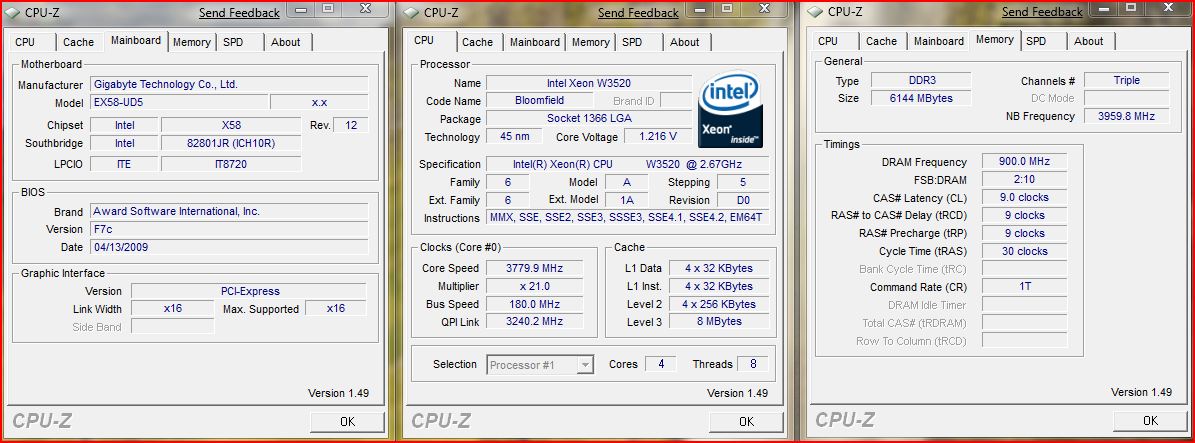Viewport: 1195px width, 443px height.
Task: Click the Threads count field
Action: point(753,364)
